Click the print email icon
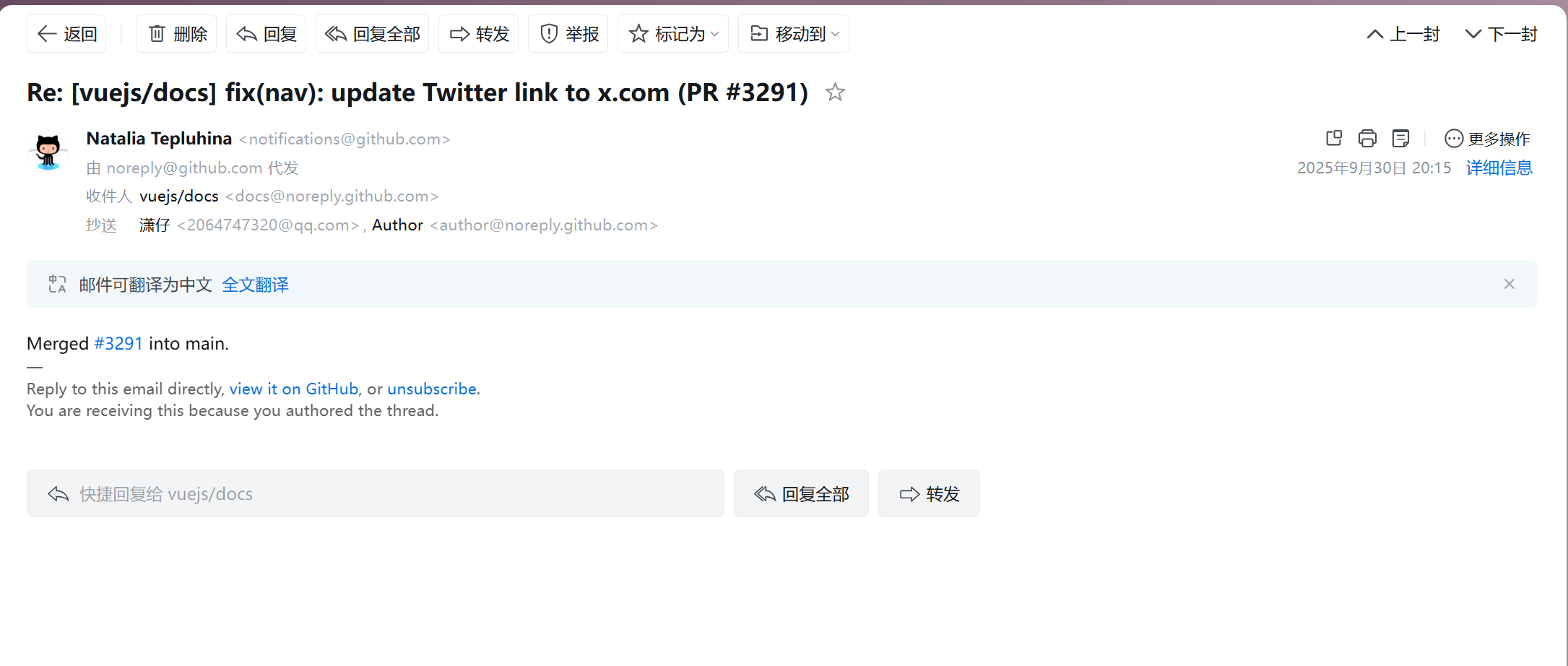The width and height of the screenshot is (1568, 666). click(1367, 138)
